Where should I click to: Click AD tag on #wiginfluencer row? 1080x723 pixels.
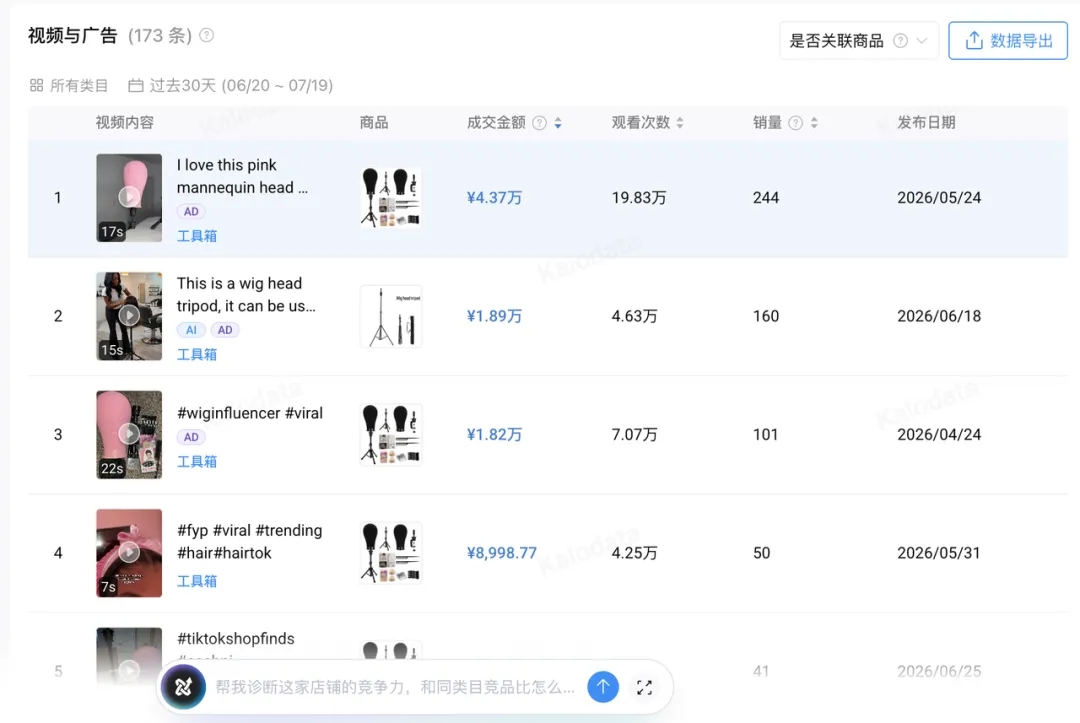point(191,437)
